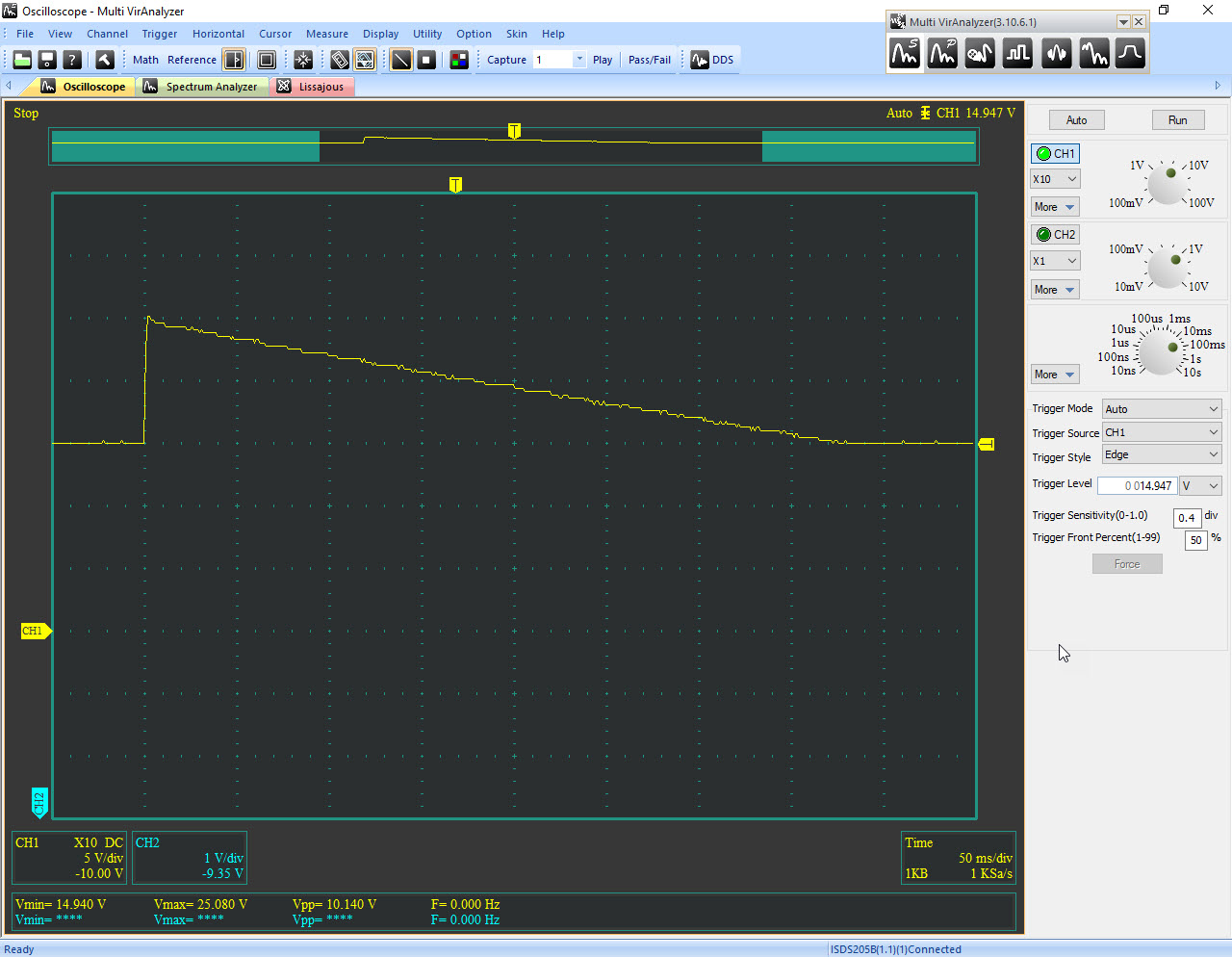Toggle the split side panel icon
The height and width of the screenshot is (957, 1232).
tap(234, 60)
